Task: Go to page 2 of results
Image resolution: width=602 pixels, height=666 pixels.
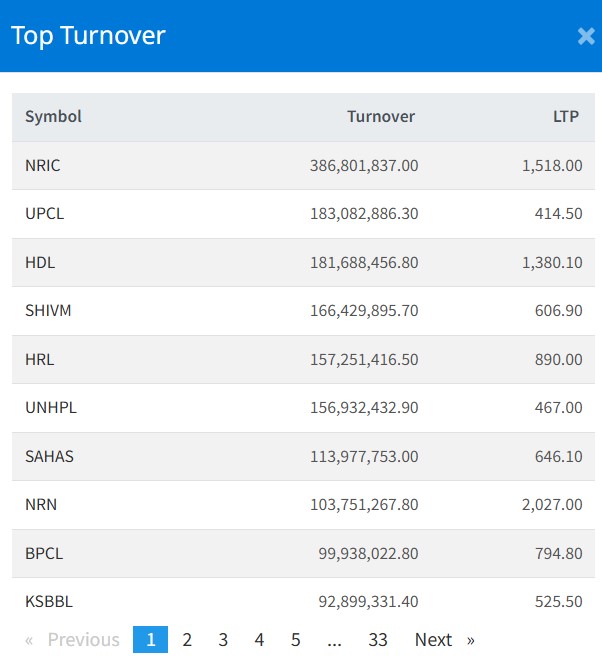Action: pos(187,640)
